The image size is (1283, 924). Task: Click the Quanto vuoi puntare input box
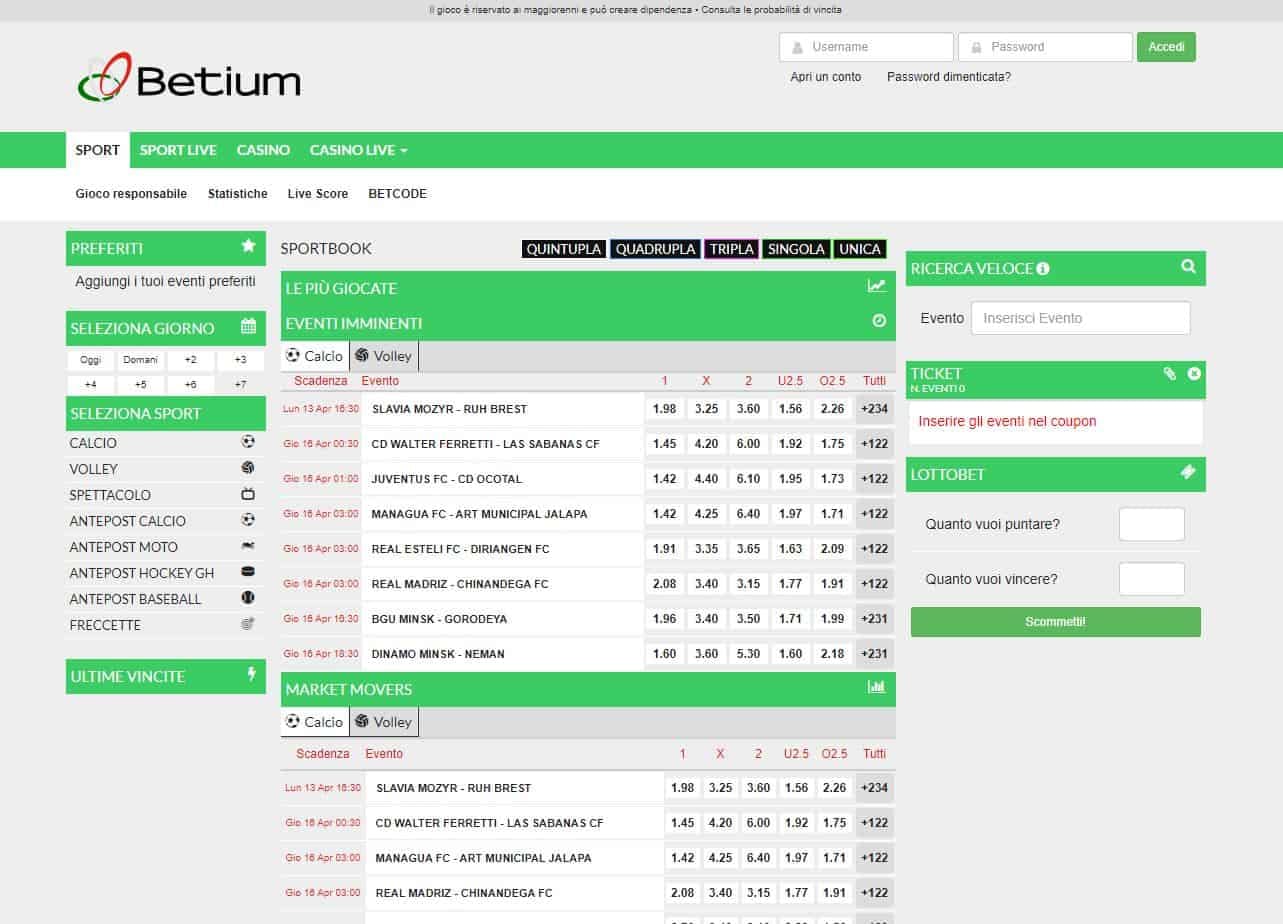click(1151, 524)
